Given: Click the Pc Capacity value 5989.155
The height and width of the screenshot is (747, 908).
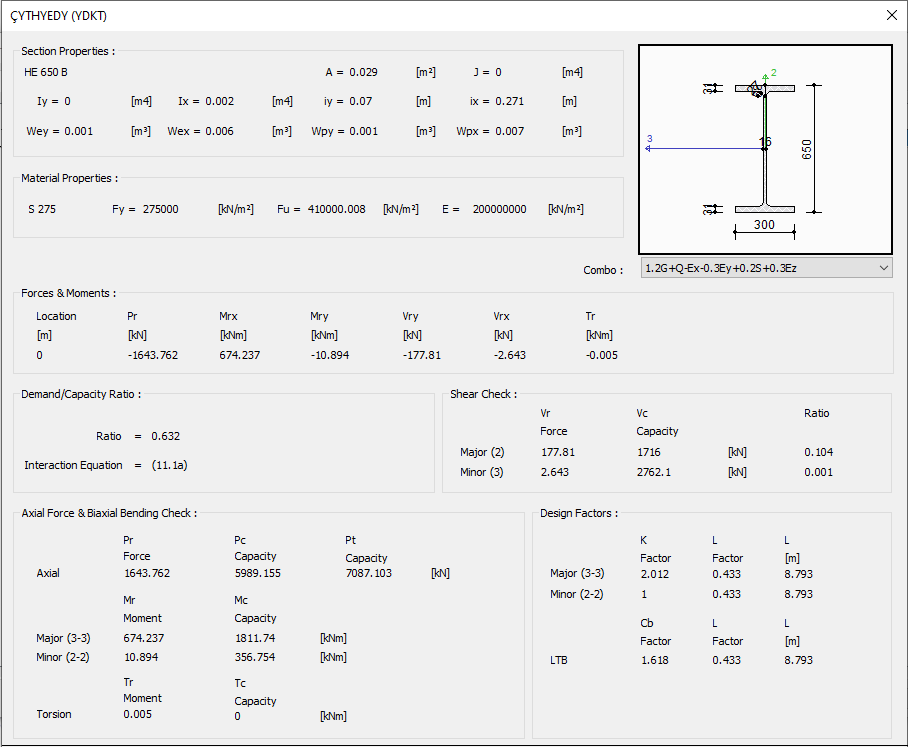Looking at the screenshot, I should pos(258,573).
